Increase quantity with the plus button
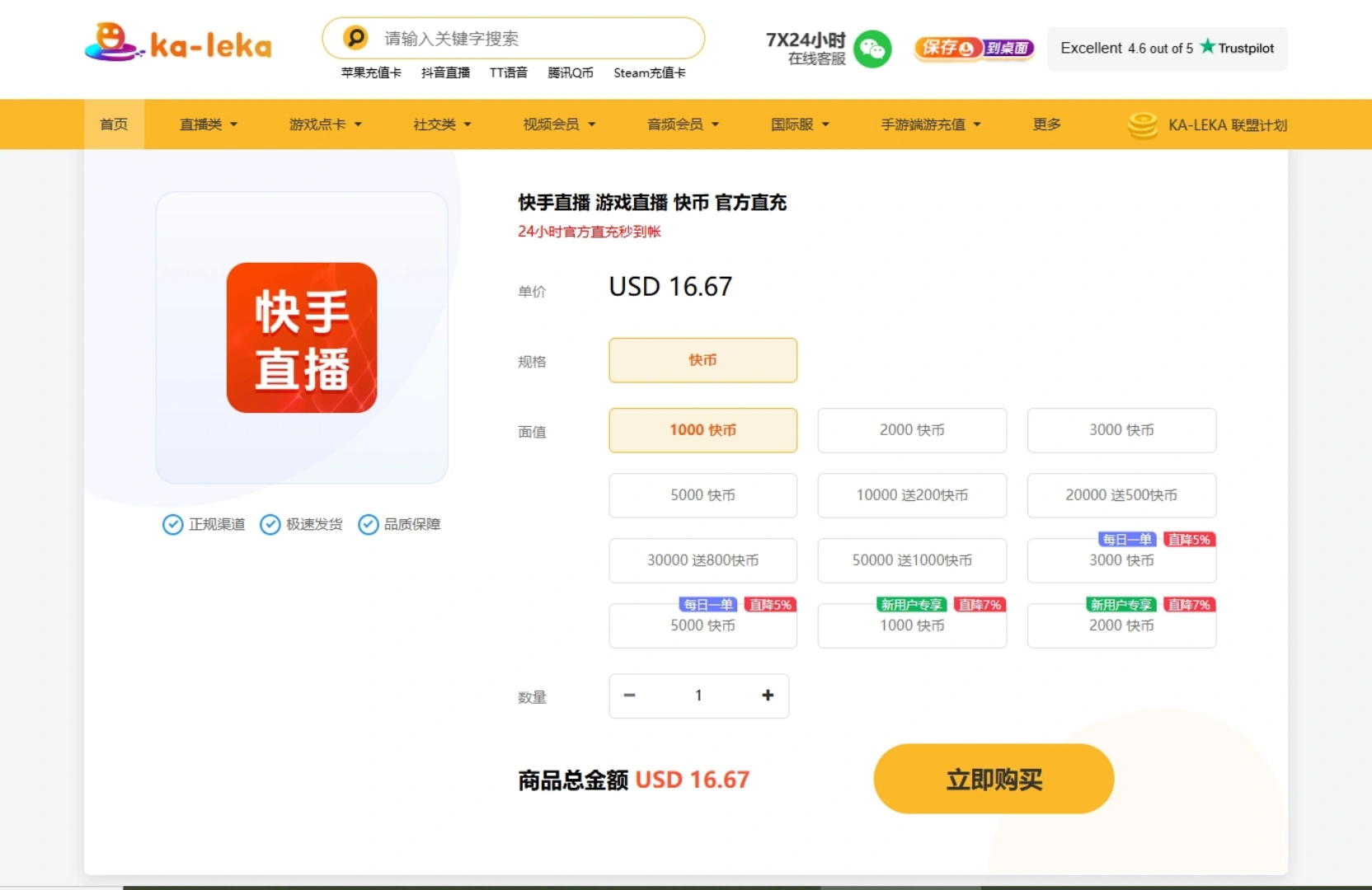 click(768, 696)
